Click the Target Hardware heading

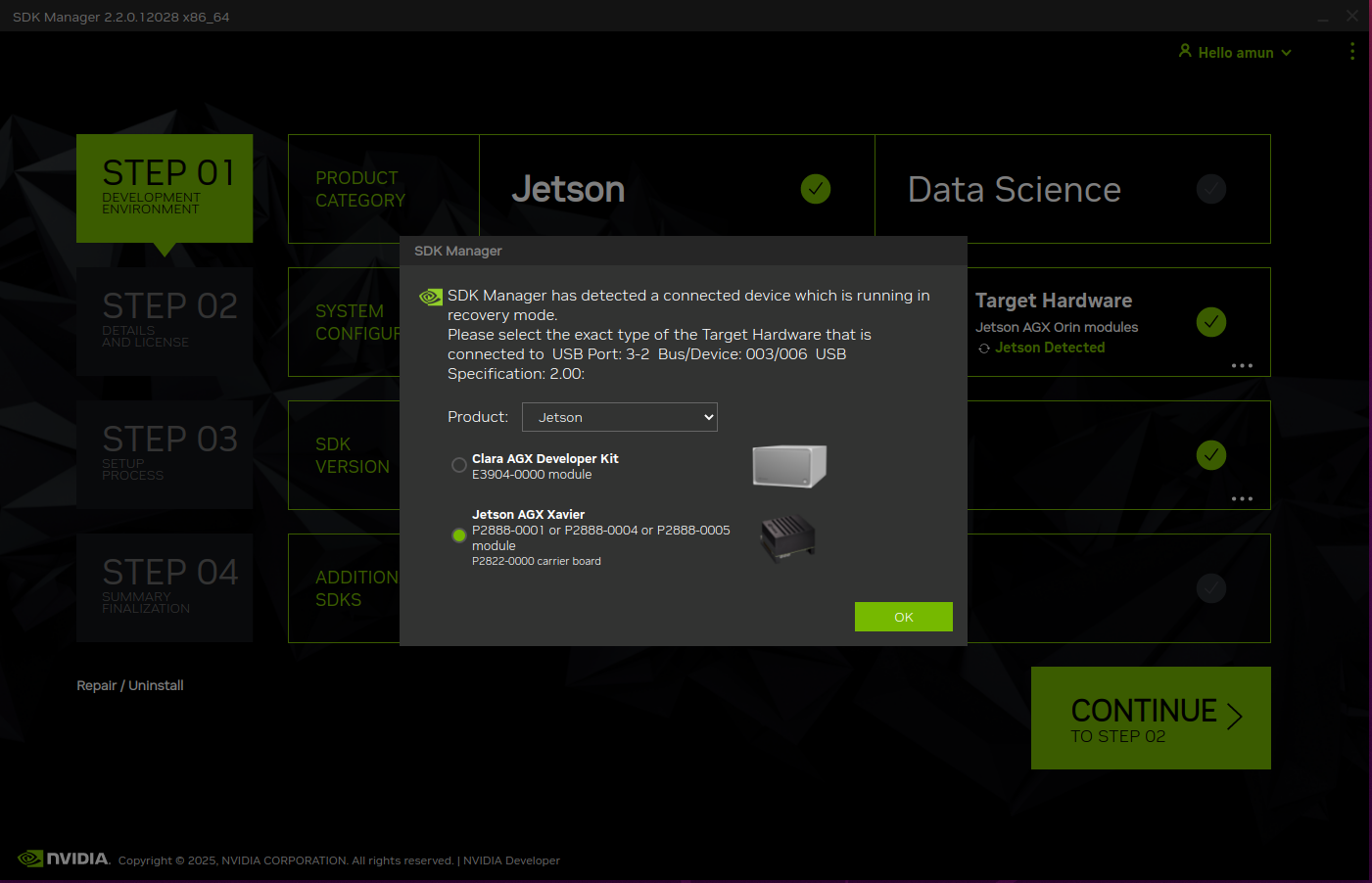(x=1054, y=301)
